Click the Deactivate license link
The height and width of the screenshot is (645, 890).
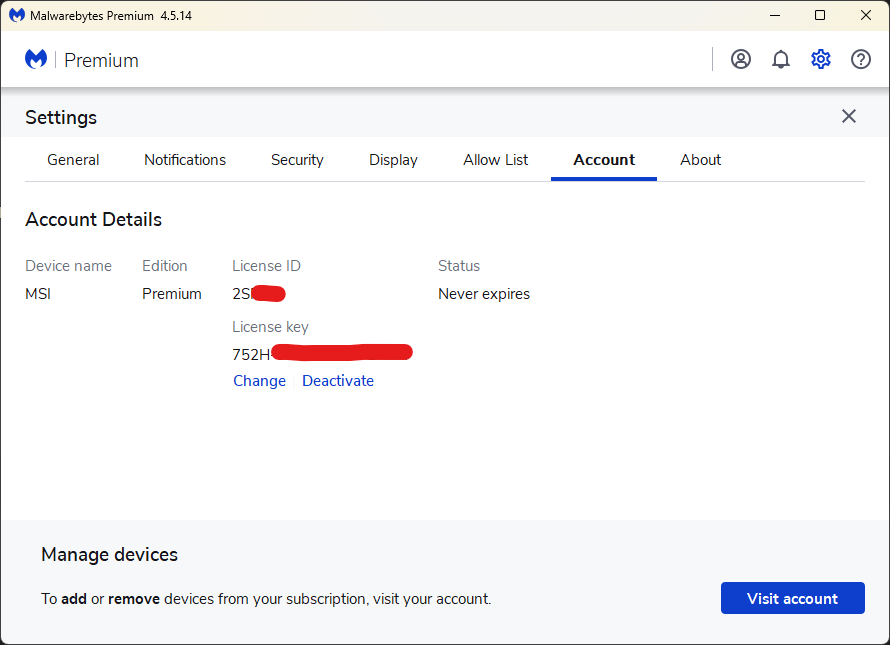[x=338, y=381]
